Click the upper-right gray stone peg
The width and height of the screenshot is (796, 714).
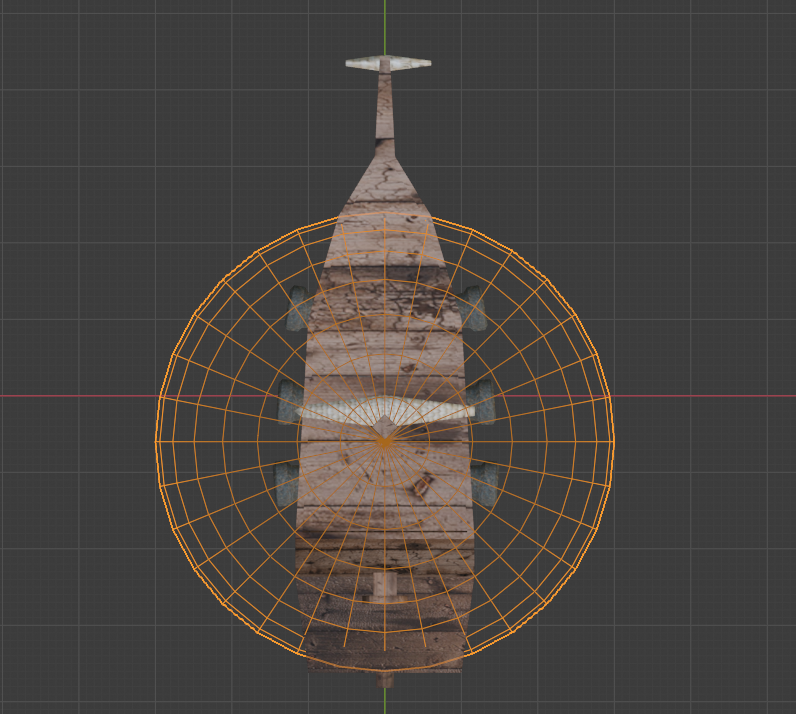coord(473,309)
